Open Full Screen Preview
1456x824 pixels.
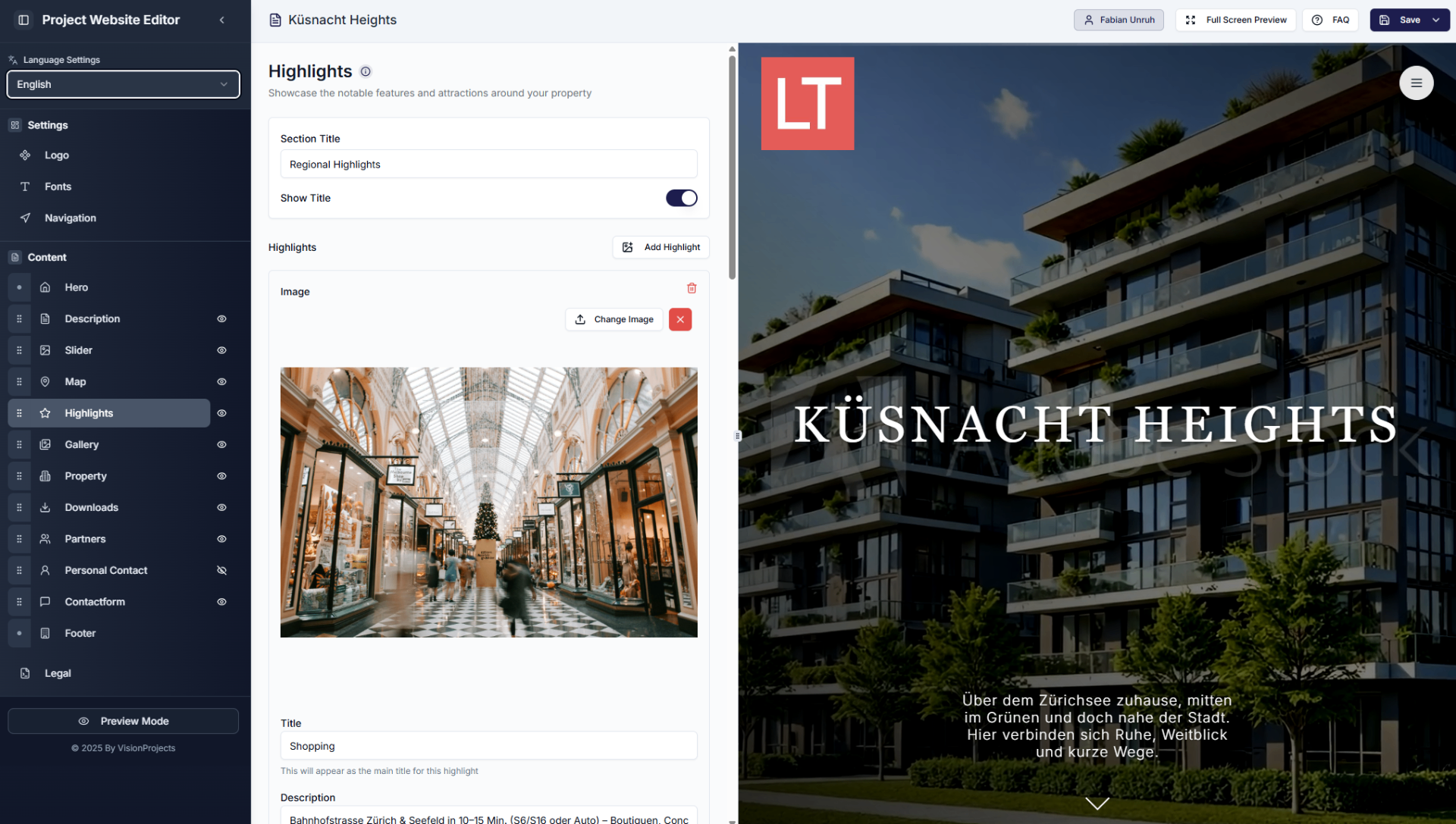1235,20
